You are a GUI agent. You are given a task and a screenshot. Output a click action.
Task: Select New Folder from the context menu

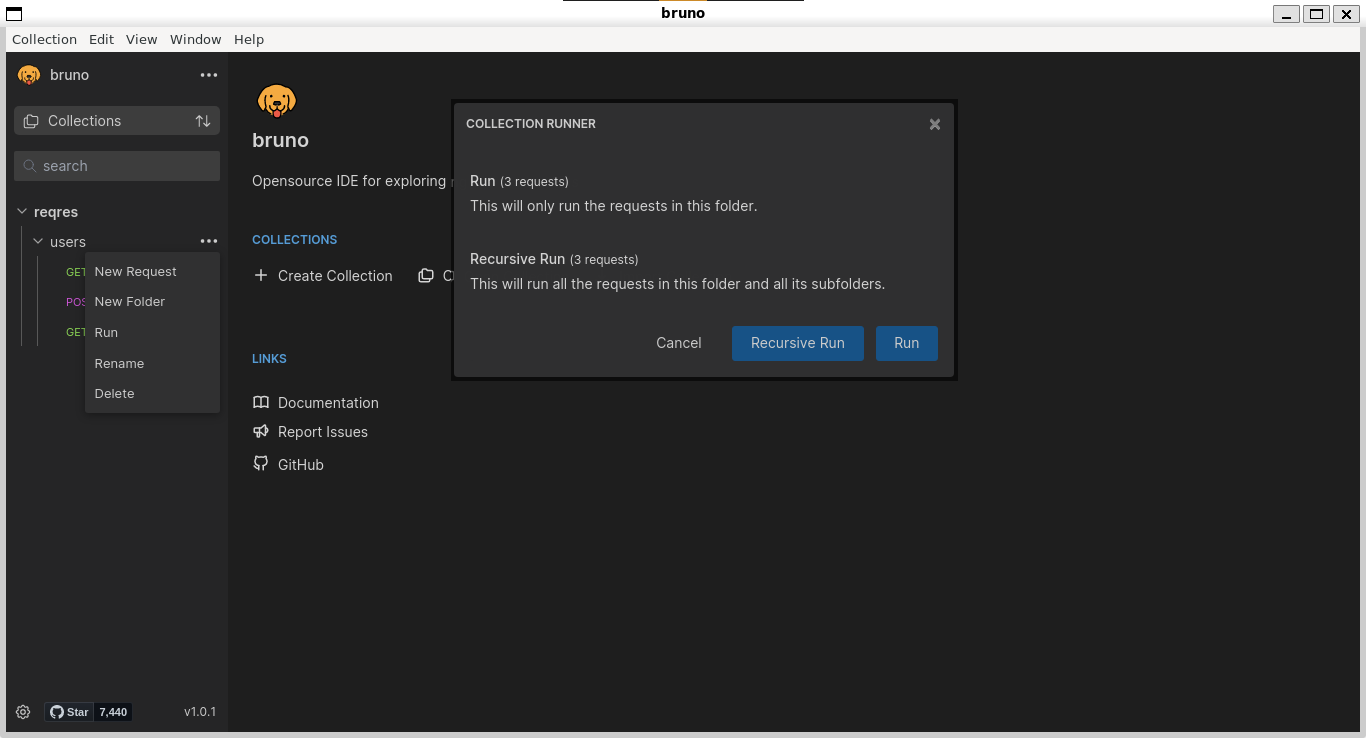click(129, 301)
